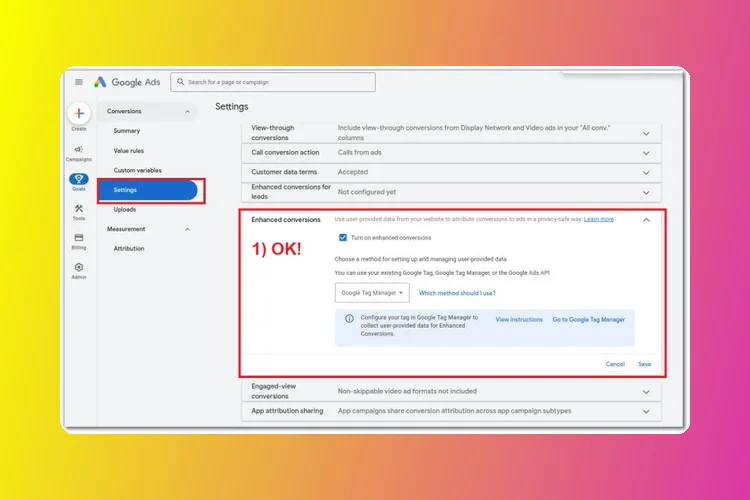Image resolution: width=750 pixels, height=500 pixels.
Task: Click the info icon in blue notice
Action: pyautogui.click(x=350, y=319)
